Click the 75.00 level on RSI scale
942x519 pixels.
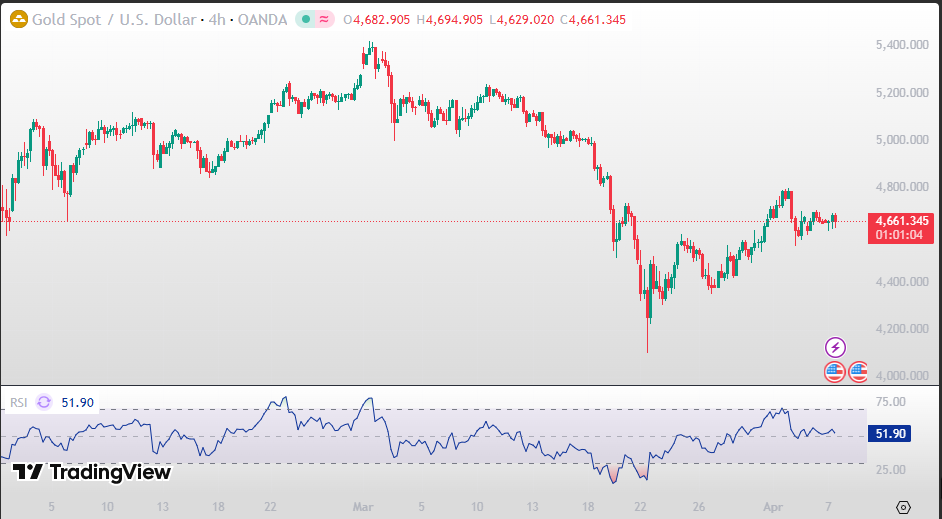tap(889, 402)
